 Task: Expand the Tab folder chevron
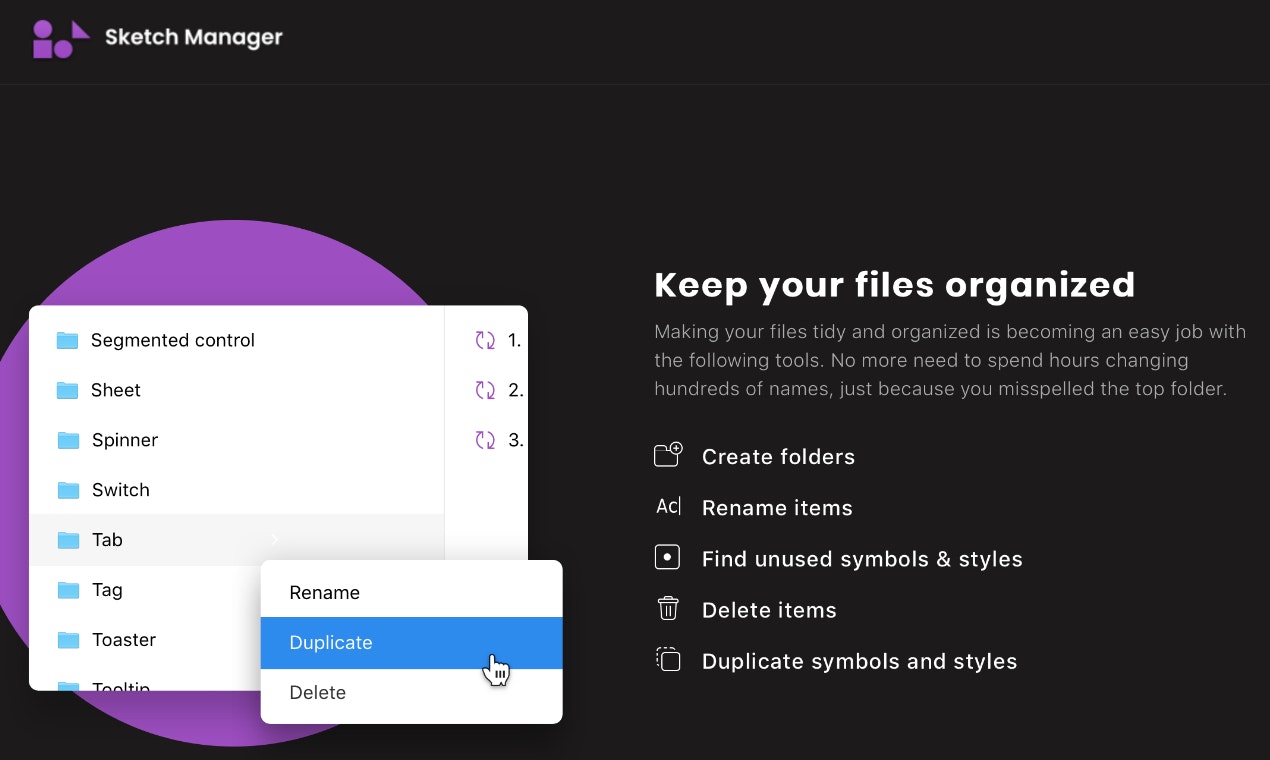click(x=274, y=539)
